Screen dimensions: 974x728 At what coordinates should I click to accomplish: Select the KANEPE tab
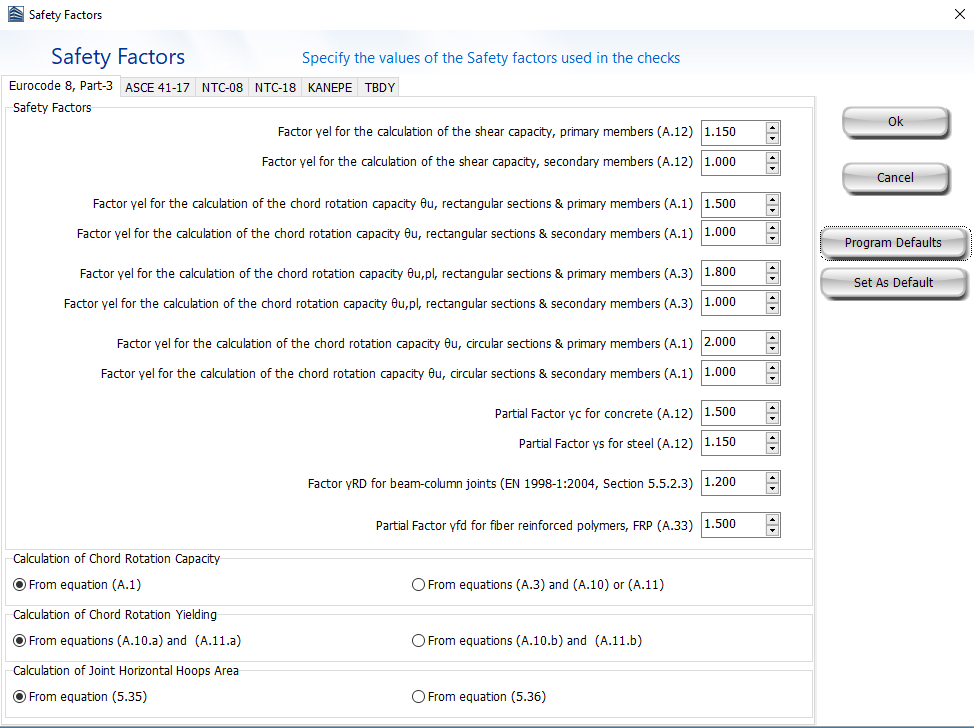click(x=329, y=87)
